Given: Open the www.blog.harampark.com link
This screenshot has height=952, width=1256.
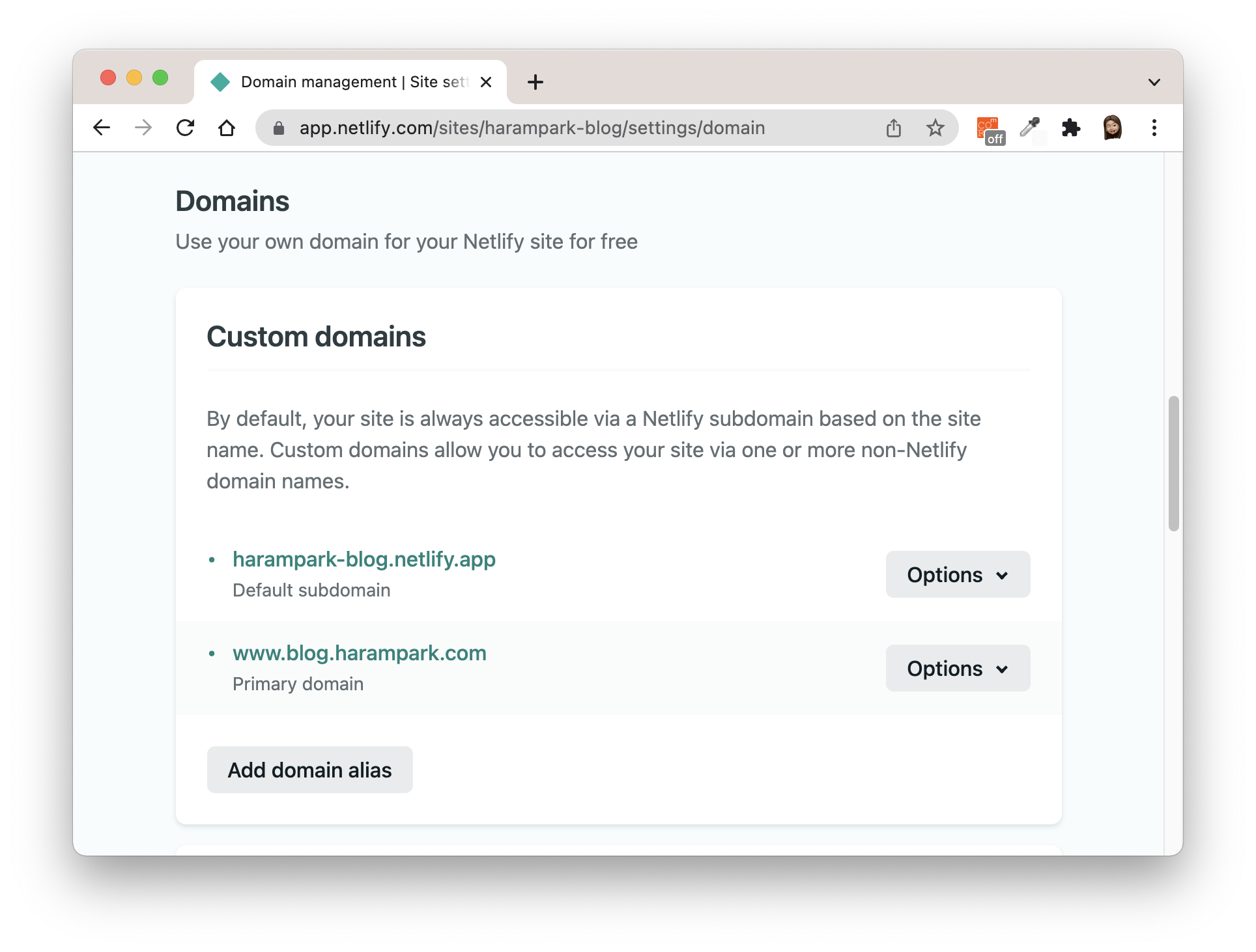Looking at the screenshot, I should (359, 653).
